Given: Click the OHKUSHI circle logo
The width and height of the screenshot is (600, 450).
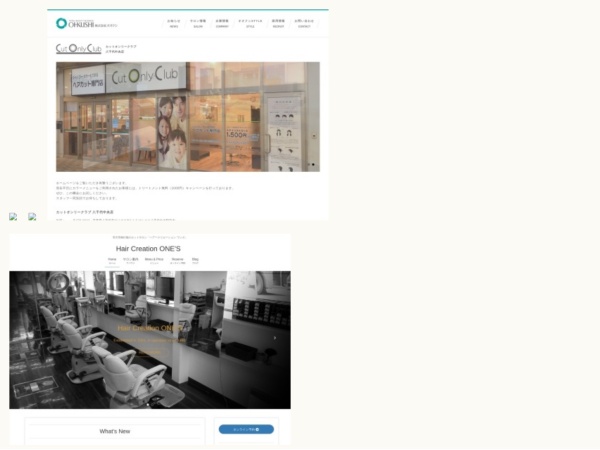Looking at the screenshot, I should (x=61, y=23).
